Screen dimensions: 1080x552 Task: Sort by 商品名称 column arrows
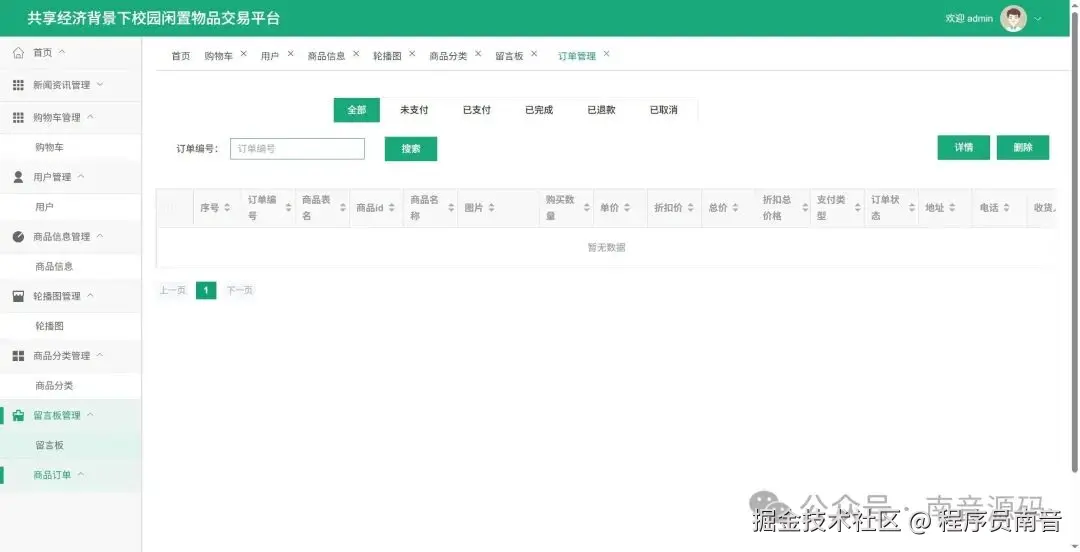click(451, 207)
